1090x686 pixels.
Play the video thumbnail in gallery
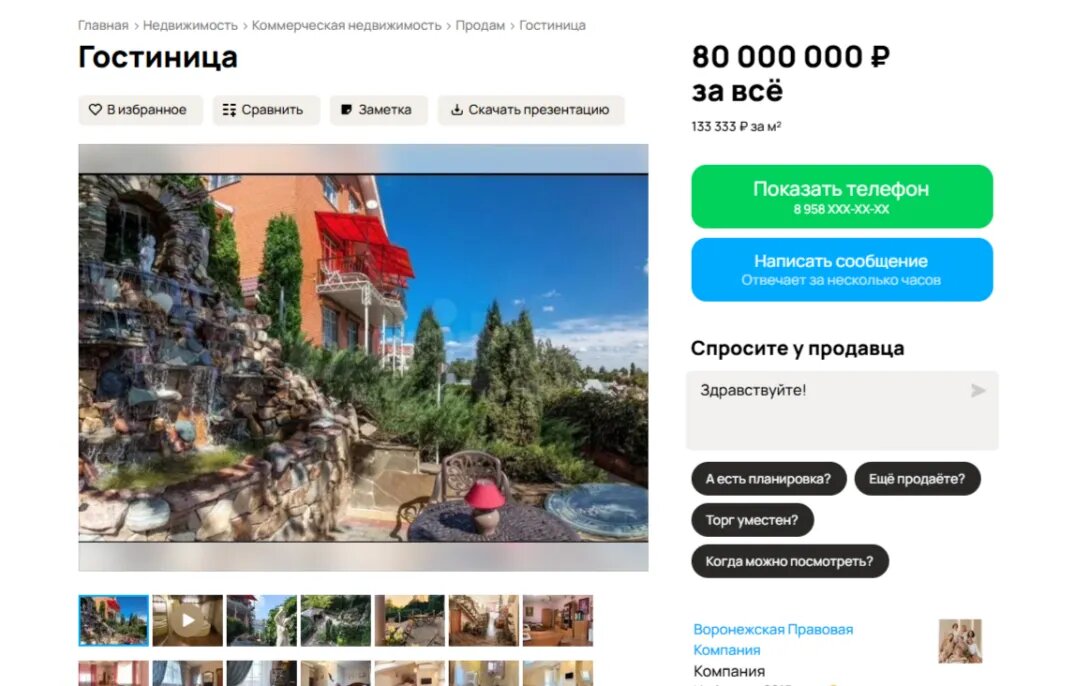[188, 620]
